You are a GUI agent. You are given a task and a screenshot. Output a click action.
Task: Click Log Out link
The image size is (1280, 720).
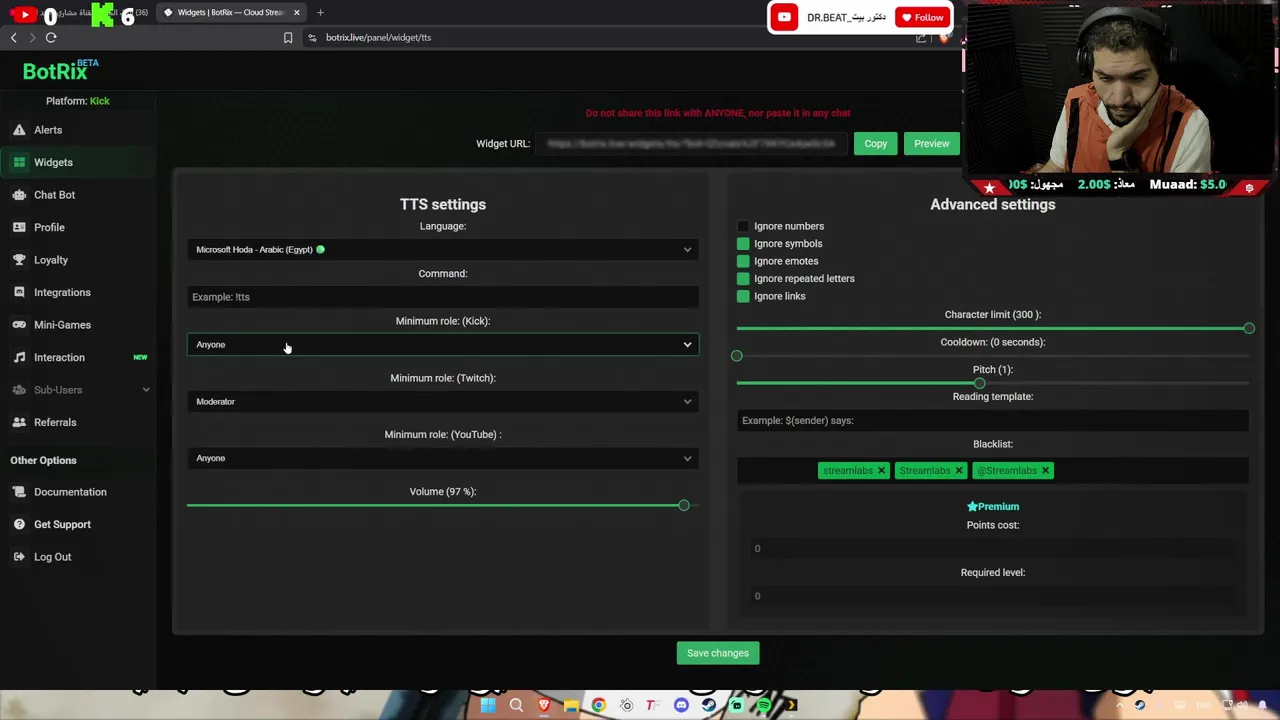52,557
